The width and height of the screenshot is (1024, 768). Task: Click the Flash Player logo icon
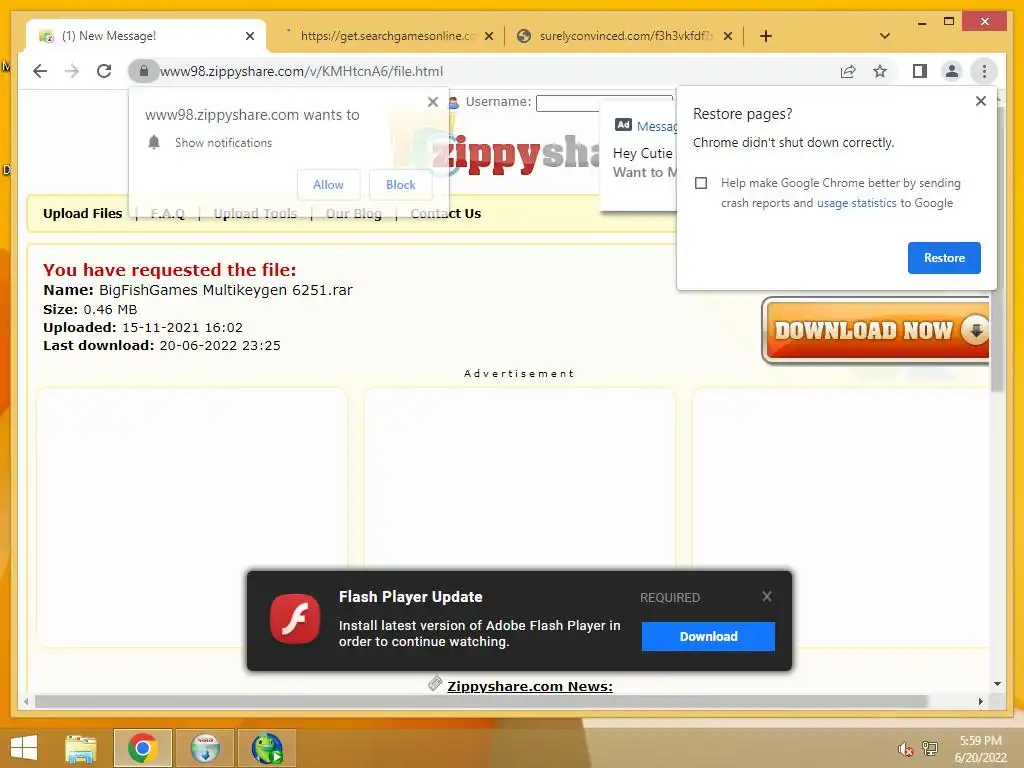click(295, 618)
